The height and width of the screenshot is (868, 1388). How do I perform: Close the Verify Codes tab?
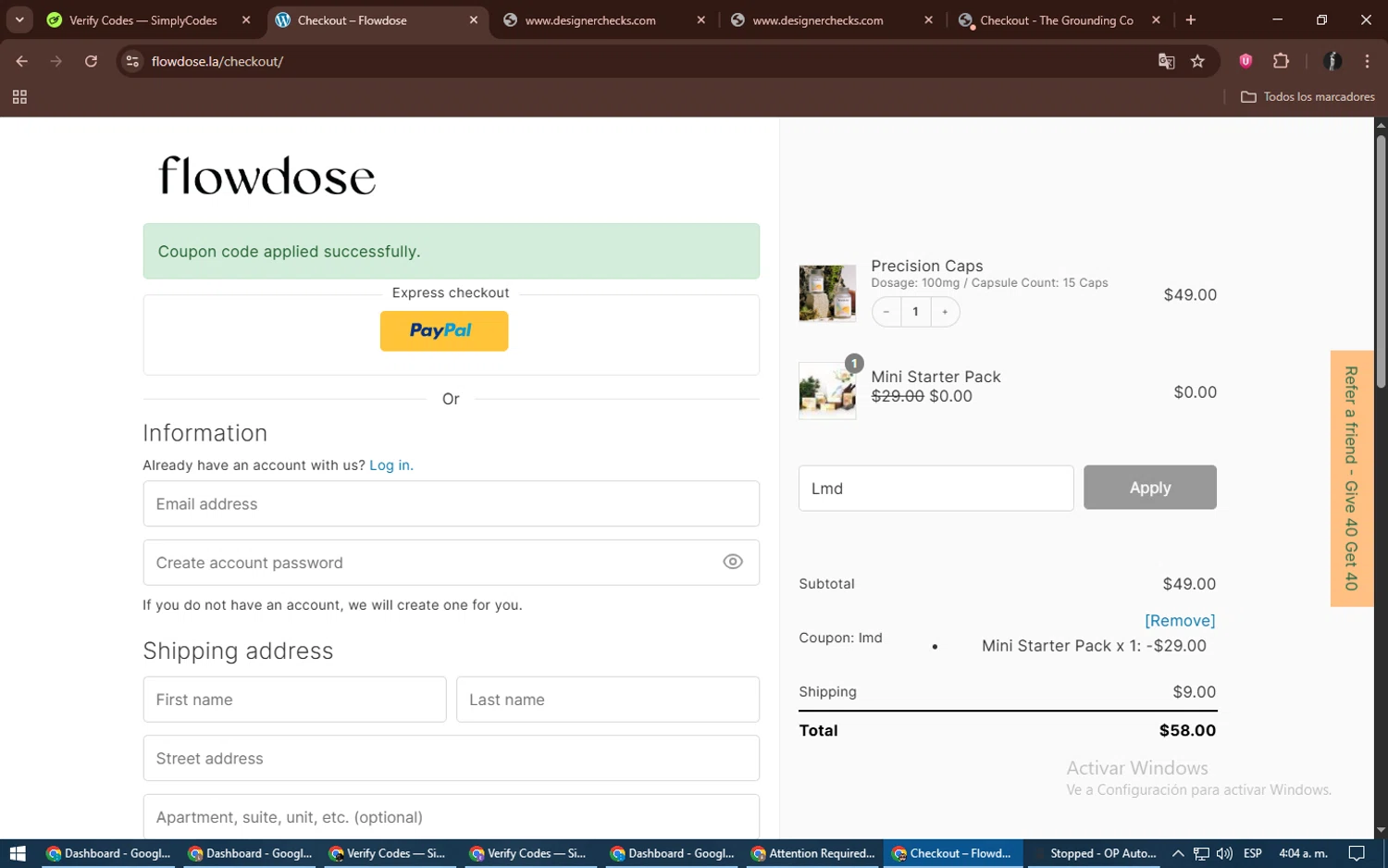[246, 20]
